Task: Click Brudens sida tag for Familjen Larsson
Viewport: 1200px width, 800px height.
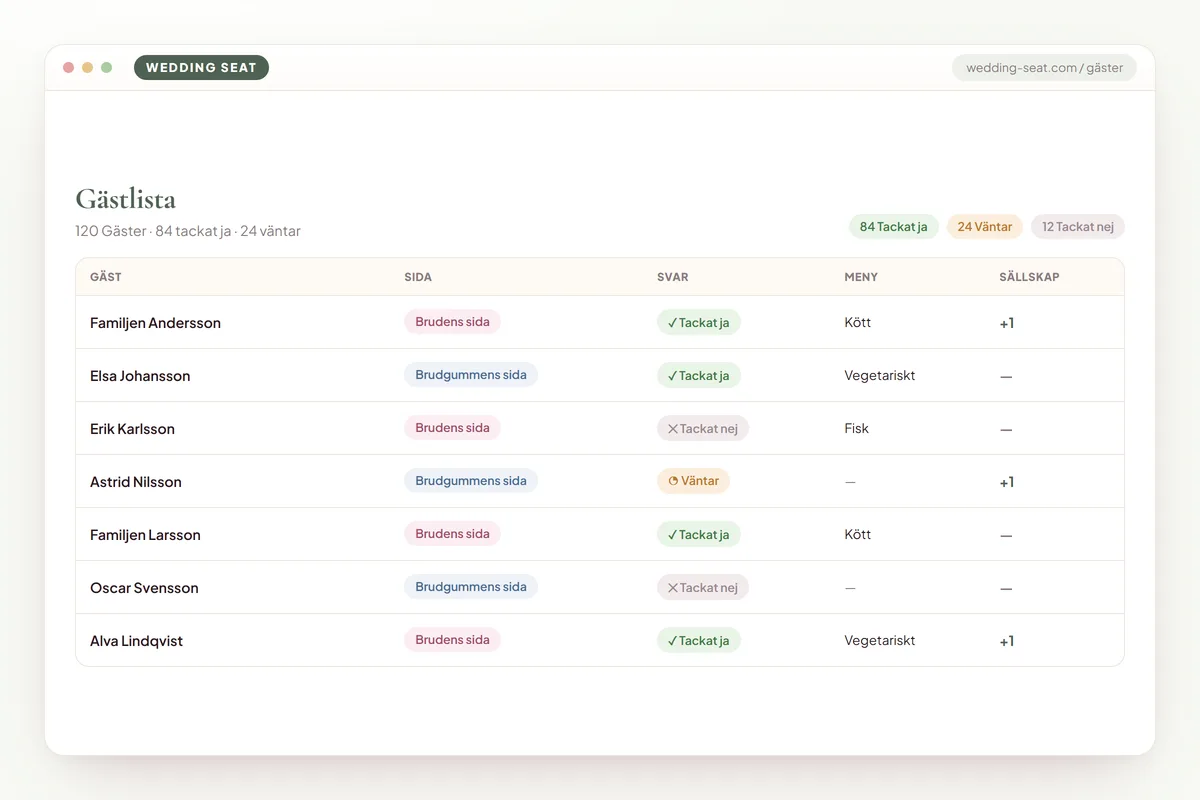Action: (x=452, y=534)
